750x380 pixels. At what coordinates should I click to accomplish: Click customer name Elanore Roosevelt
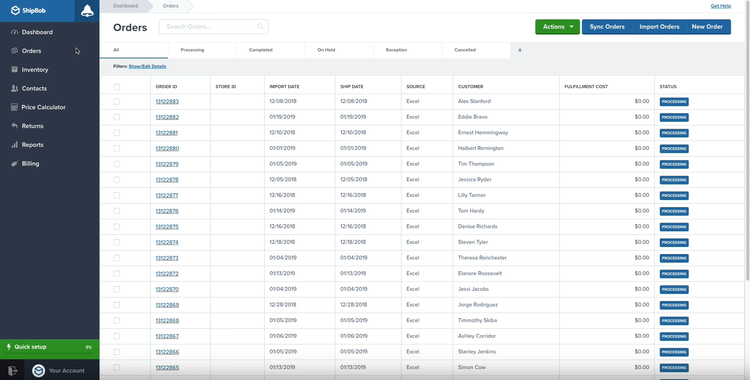pyautogui.click(x=480, y=274)
